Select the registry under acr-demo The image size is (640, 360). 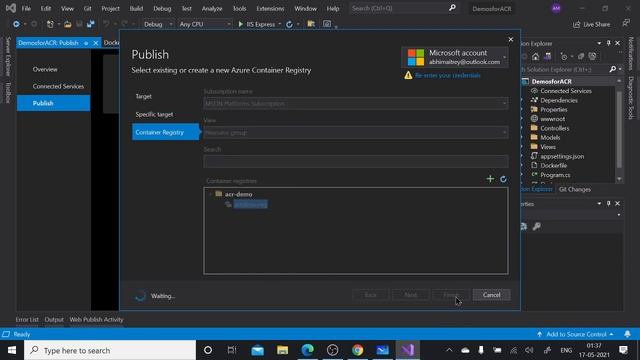(250, 204)
